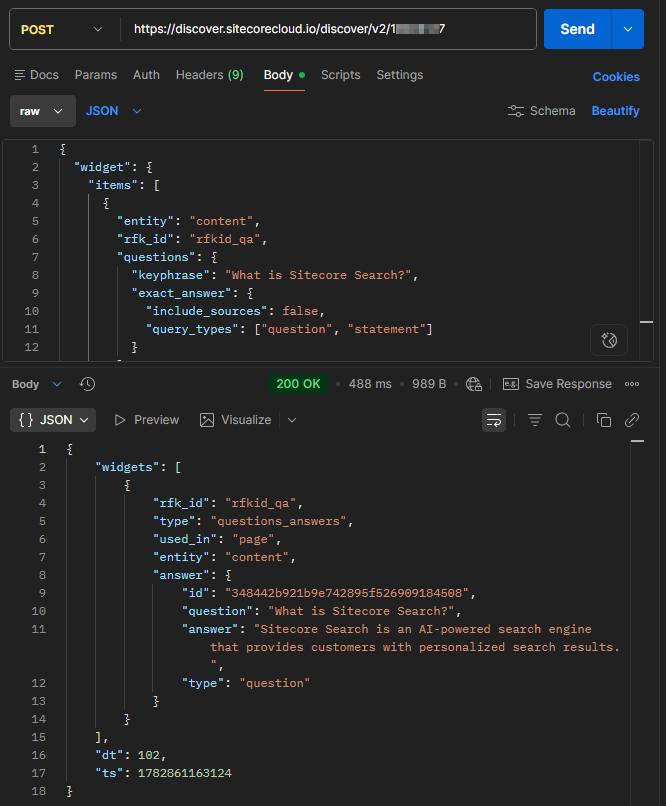Expand the raw body type dropdown
Viewport: 666px width, 806px height.
(x=43, y=111)
